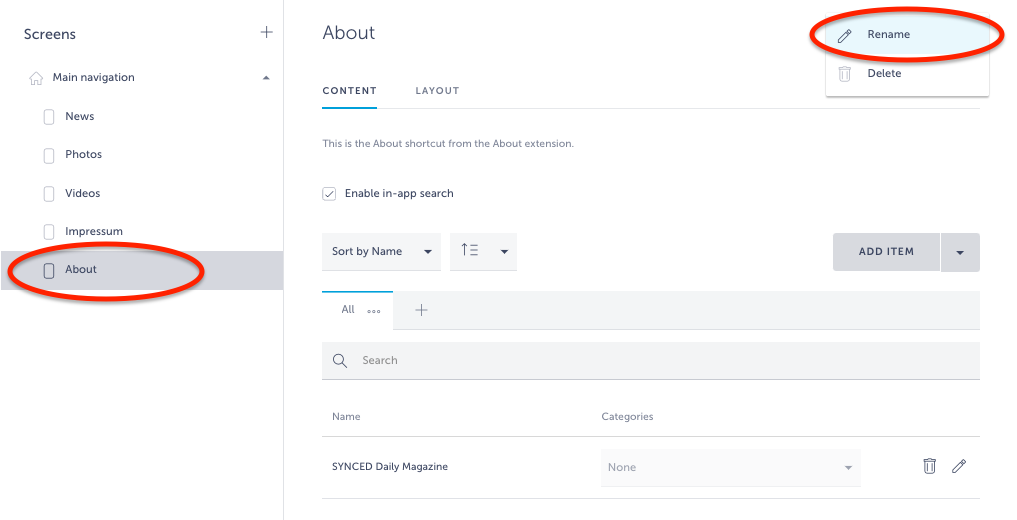Expand the Add Item dropdown arrow
Viewport: 1017px width, 520px height.
[960, 252]
